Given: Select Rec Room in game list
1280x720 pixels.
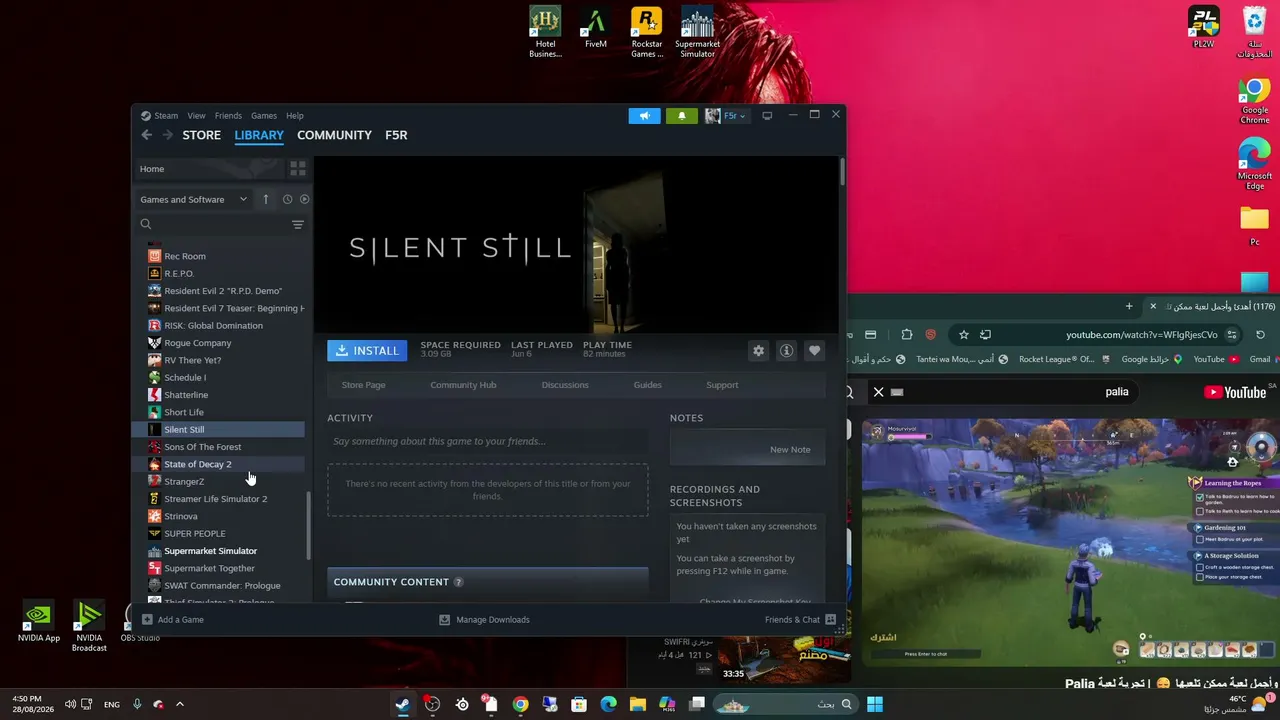Looking at the screenshot, I should pyautogui.click(x=225, y=256).
